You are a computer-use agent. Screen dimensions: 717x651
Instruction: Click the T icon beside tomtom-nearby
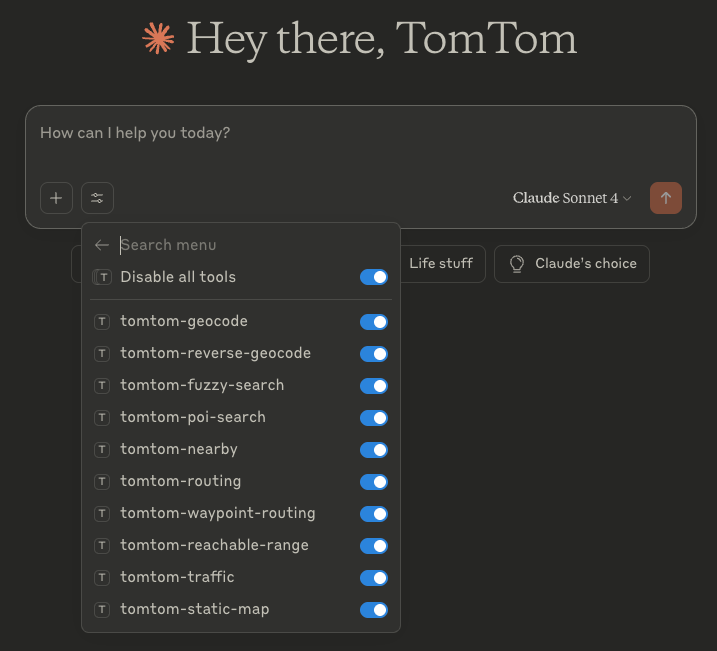tap(102, 449)
